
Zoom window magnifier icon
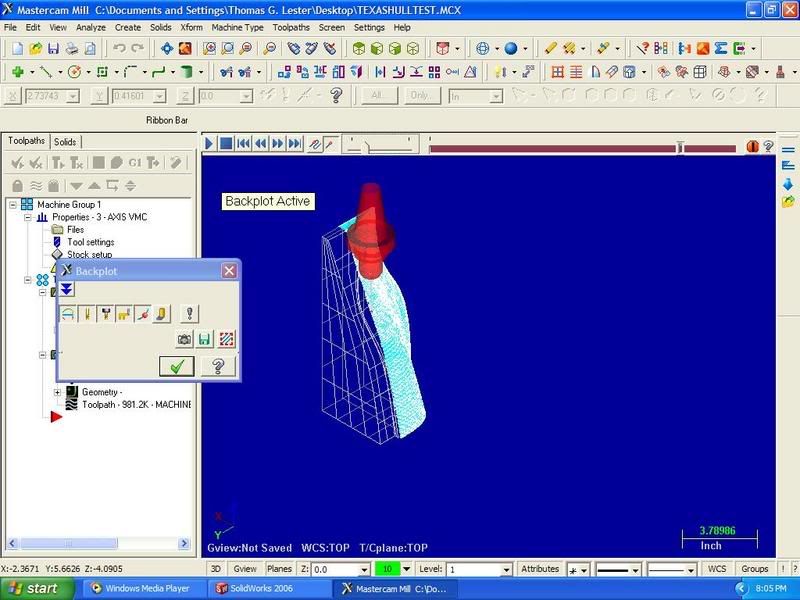[x=228, y=48]
